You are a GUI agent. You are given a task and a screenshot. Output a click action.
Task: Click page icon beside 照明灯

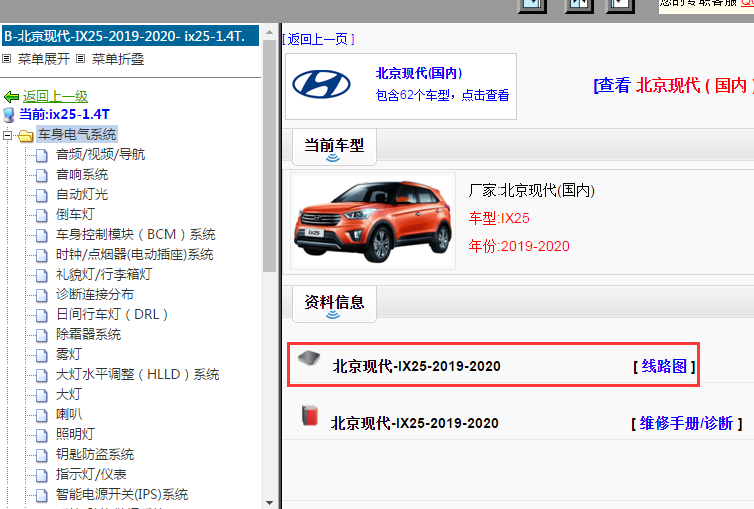[x=42, y=435]
